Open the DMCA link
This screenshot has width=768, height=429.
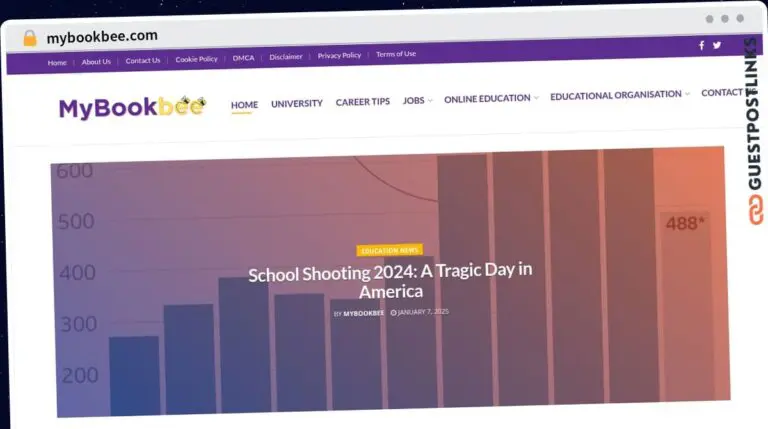coord(243,58)
